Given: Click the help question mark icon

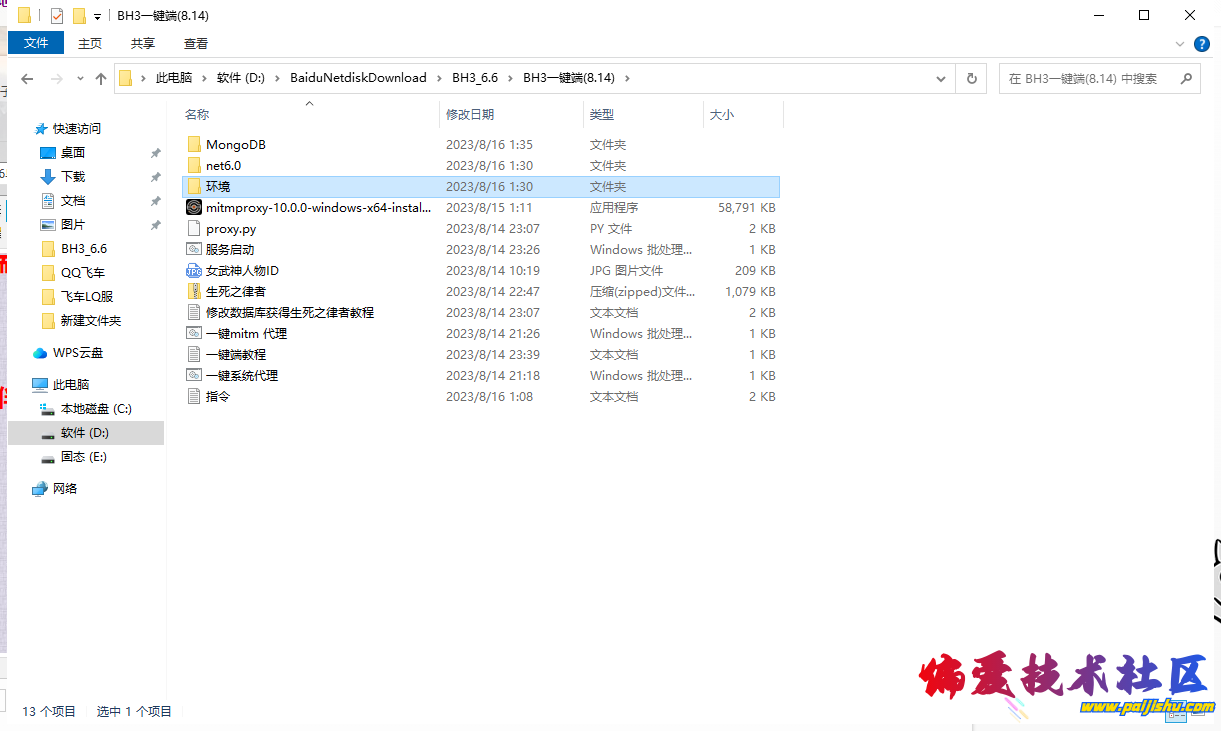Looking at the screenshot, I should (x=1202, y=44).
